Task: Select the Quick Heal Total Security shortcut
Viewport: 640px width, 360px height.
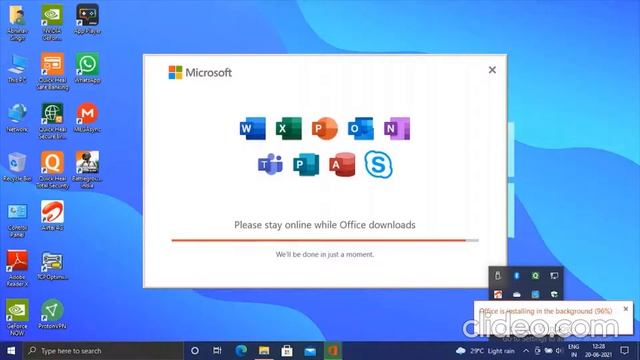Action: (x=52, y=170)
